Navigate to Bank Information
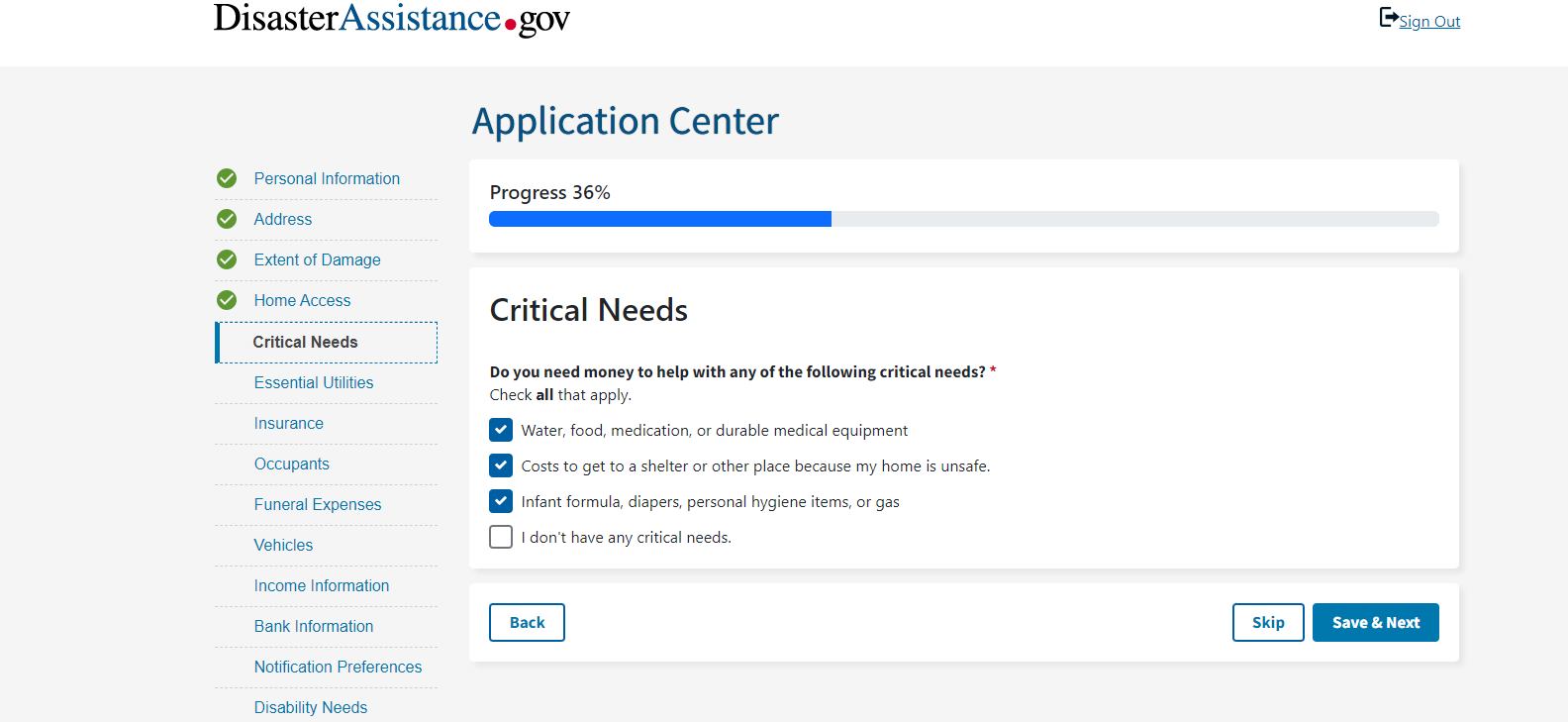Image resolution: width=1568 pixels, height=722 pixels. [x=314, y=626]
